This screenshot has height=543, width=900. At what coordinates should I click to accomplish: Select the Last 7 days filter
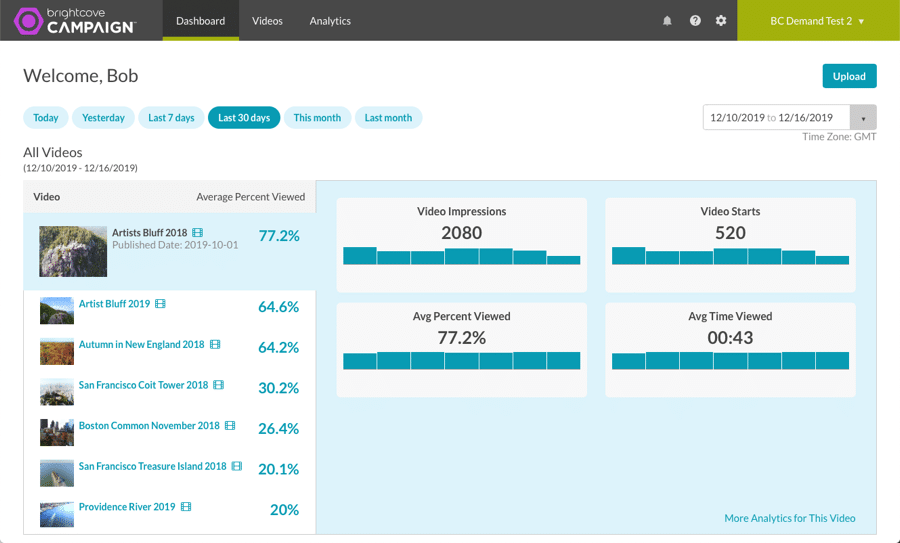pos(171,118)
